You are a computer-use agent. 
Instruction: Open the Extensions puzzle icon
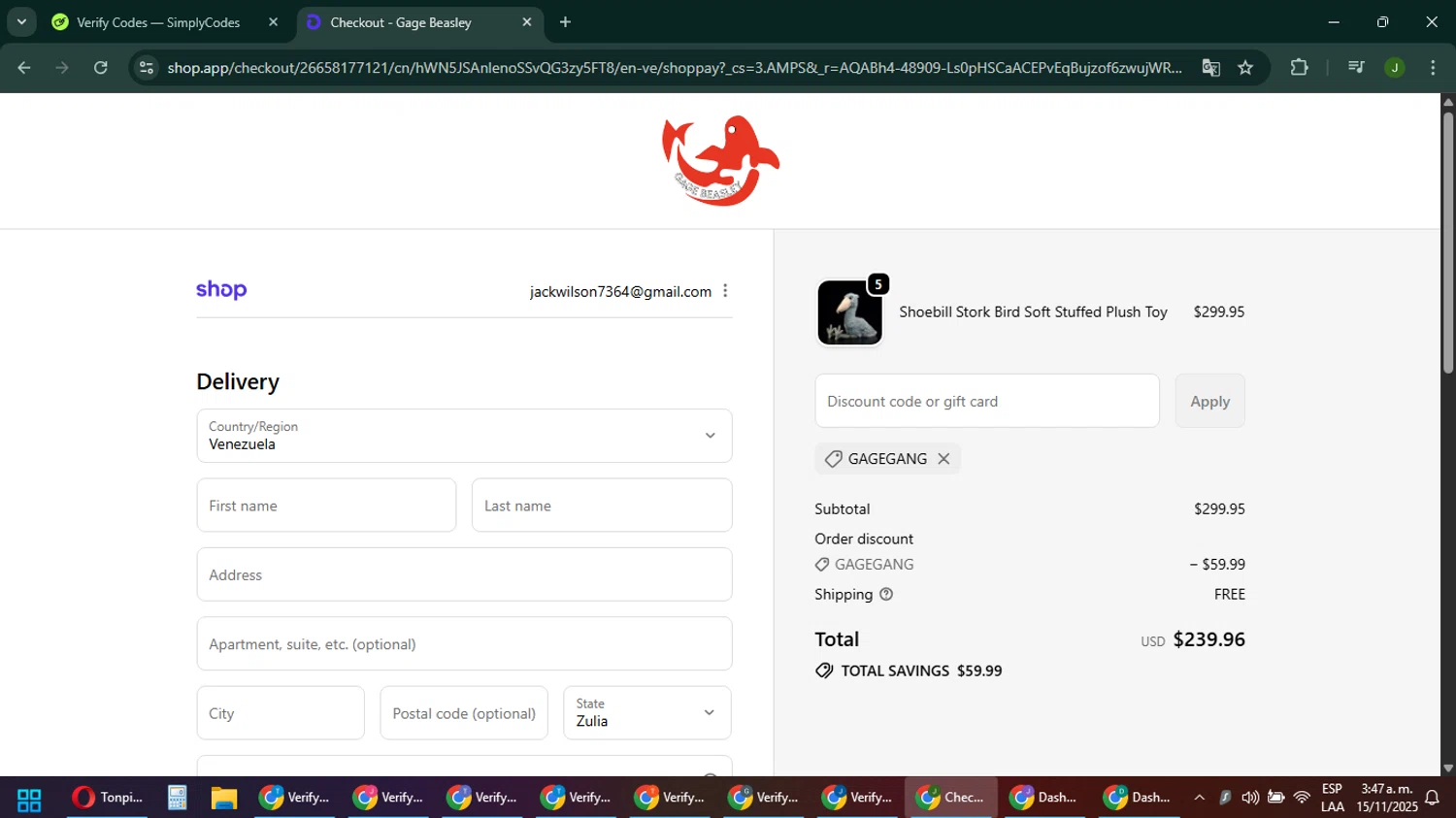[1299, 68]
